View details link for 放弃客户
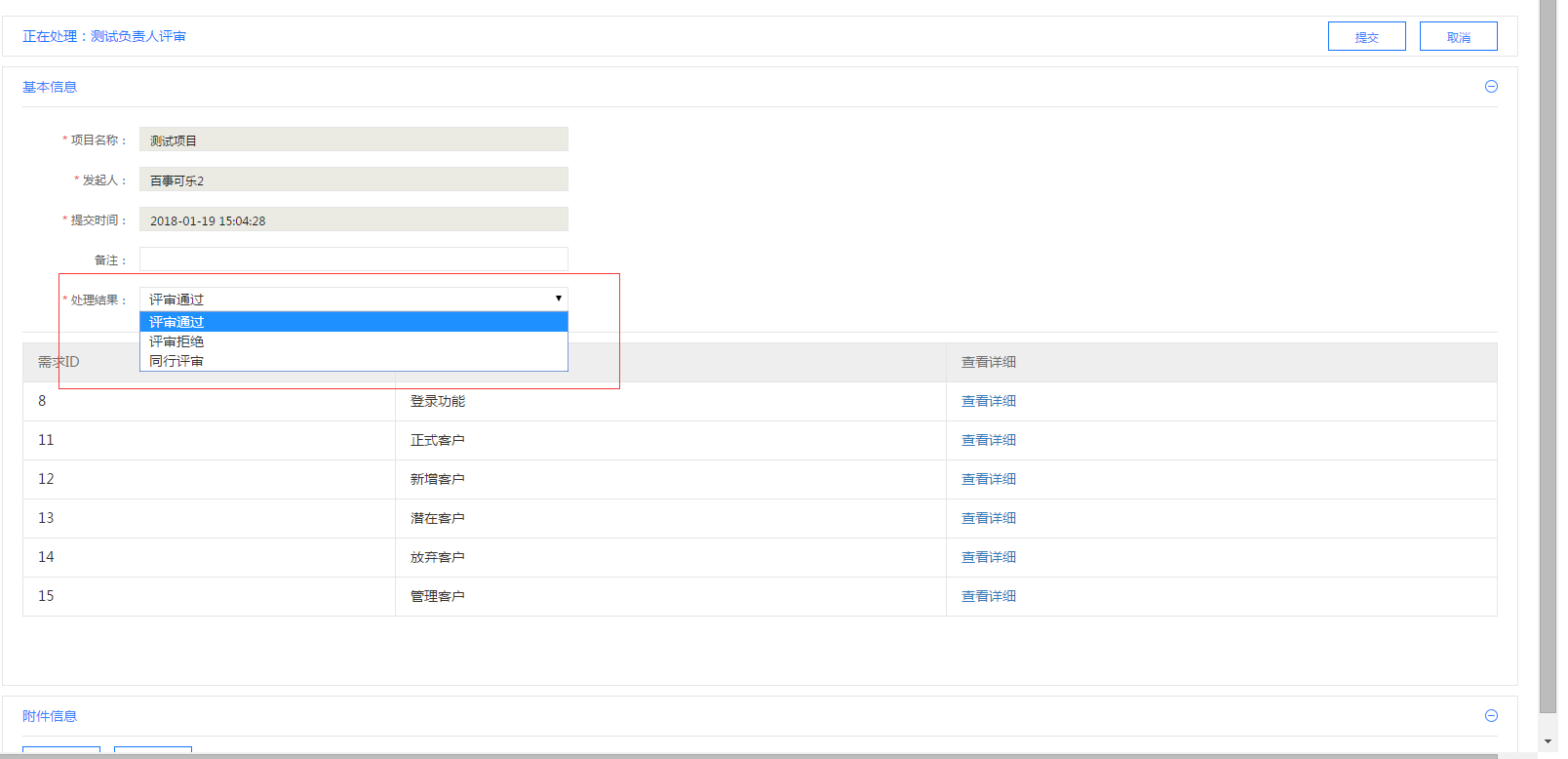1568x759 pixels. coord(988,557)
